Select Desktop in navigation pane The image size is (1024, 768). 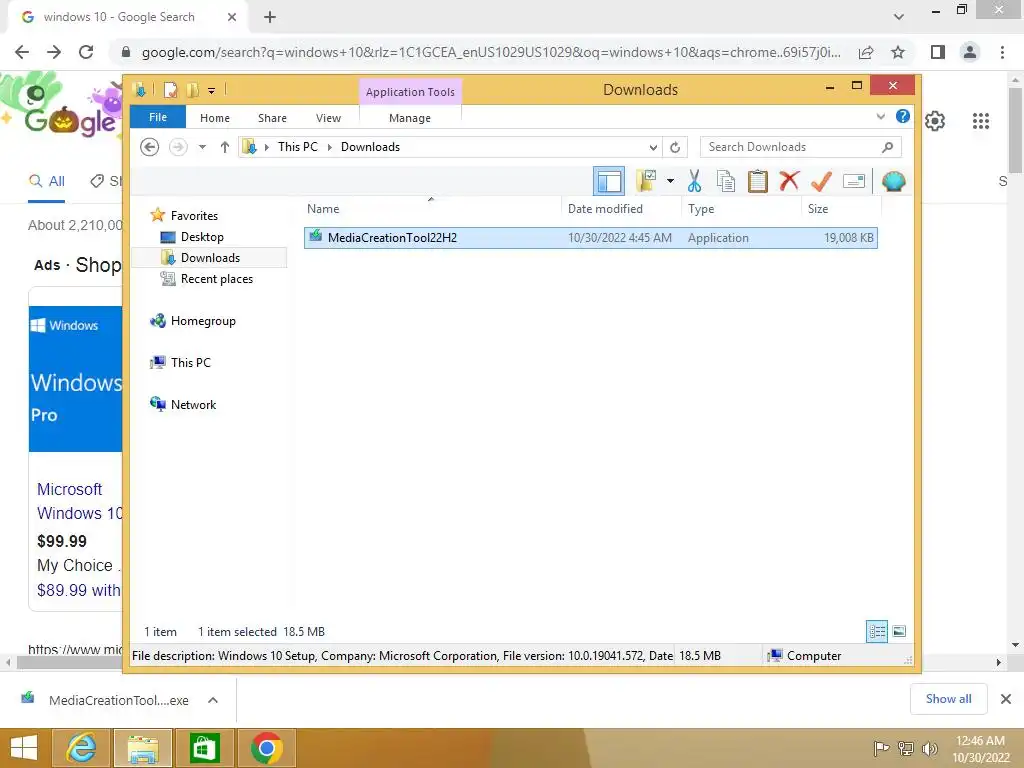tap(202, 236)
